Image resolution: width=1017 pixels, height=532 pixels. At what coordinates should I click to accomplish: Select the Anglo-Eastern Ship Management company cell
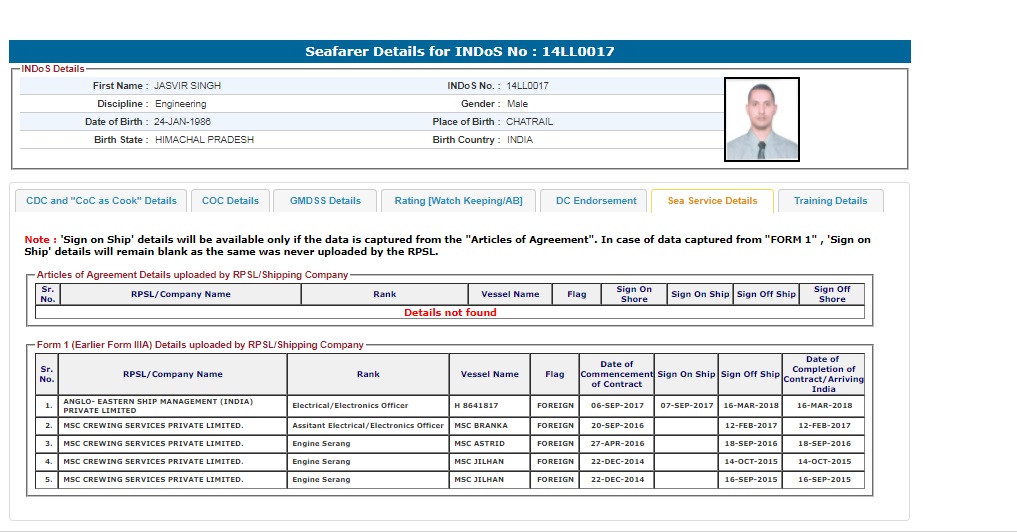(x=158, y=405)
